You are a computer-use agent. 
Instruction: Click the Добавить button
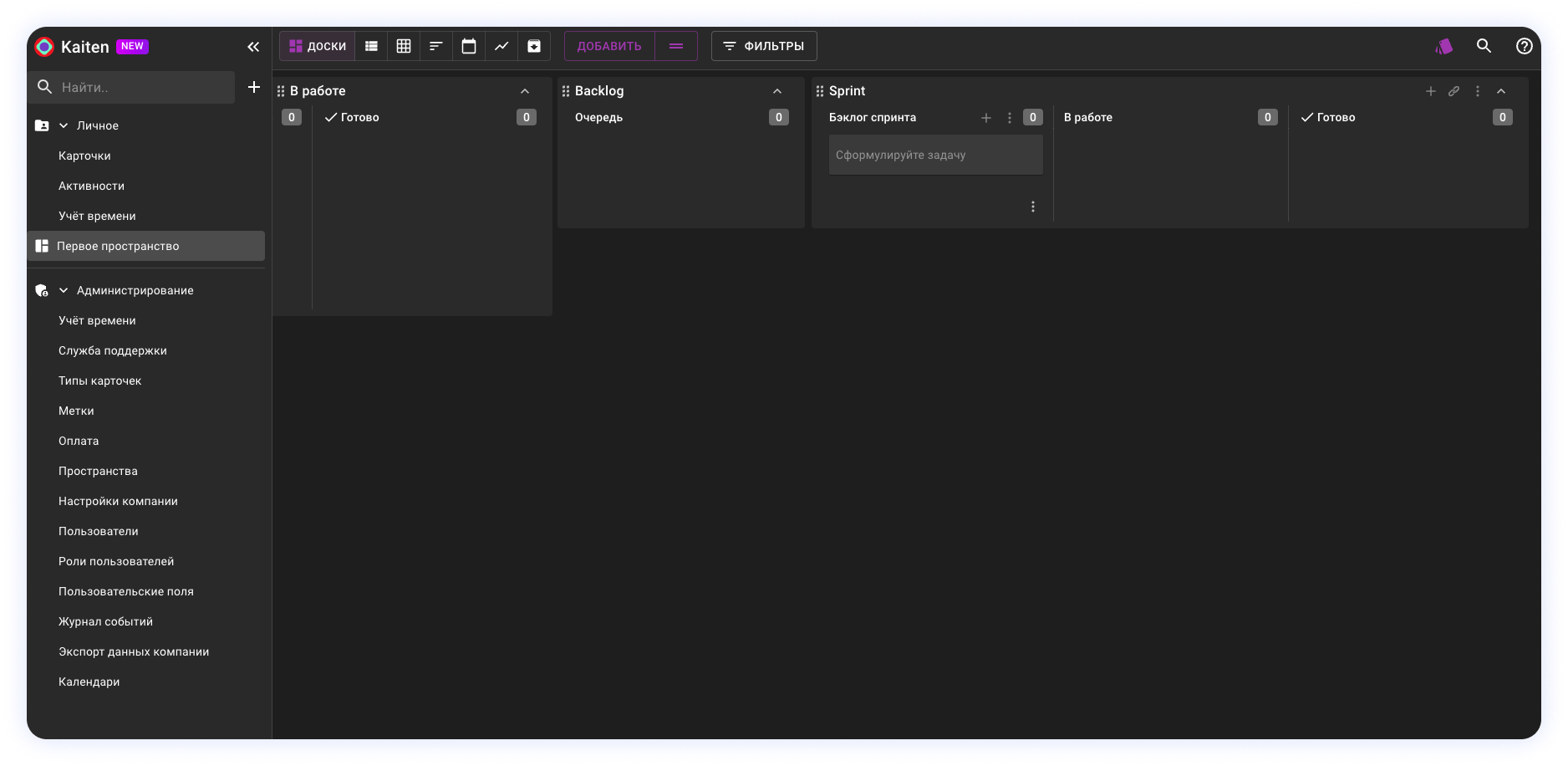pyautogui.click(x=609, y=46)
